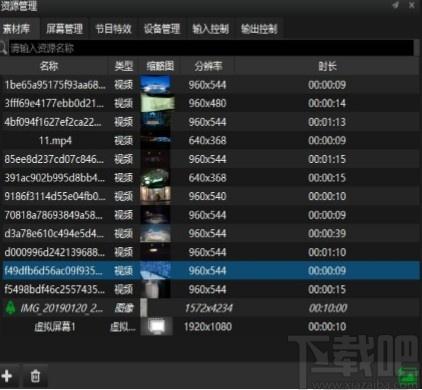This screenshot has width=422, height=390.
Task: Sort by the 名称 column header
Action: click(49, 66)
